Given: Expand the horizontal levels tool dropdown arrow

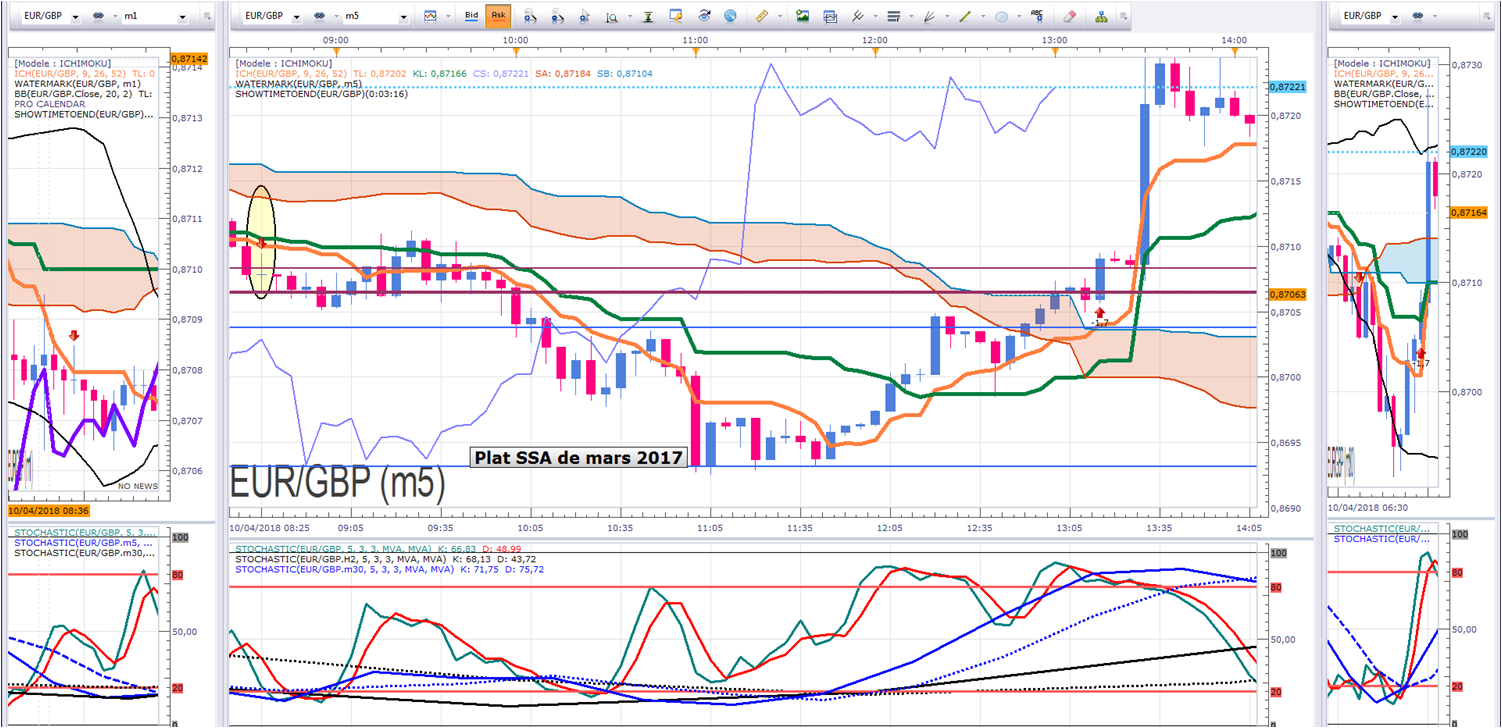Looking at the screenshot, I should (910, 17).
